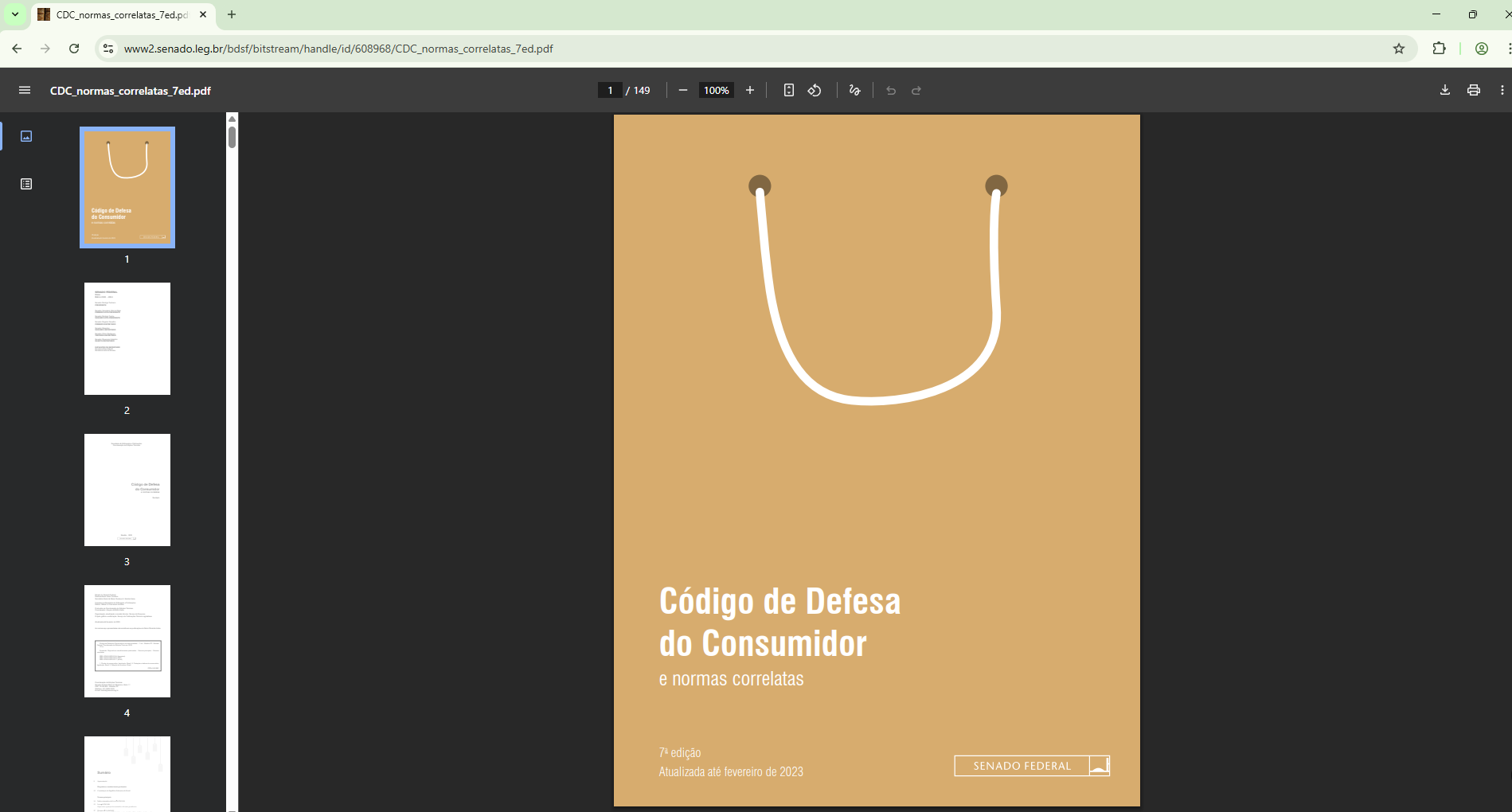Download the PDF file
The width and height of the screenshot is (1512, 812).
click(x=1444, y=91)
